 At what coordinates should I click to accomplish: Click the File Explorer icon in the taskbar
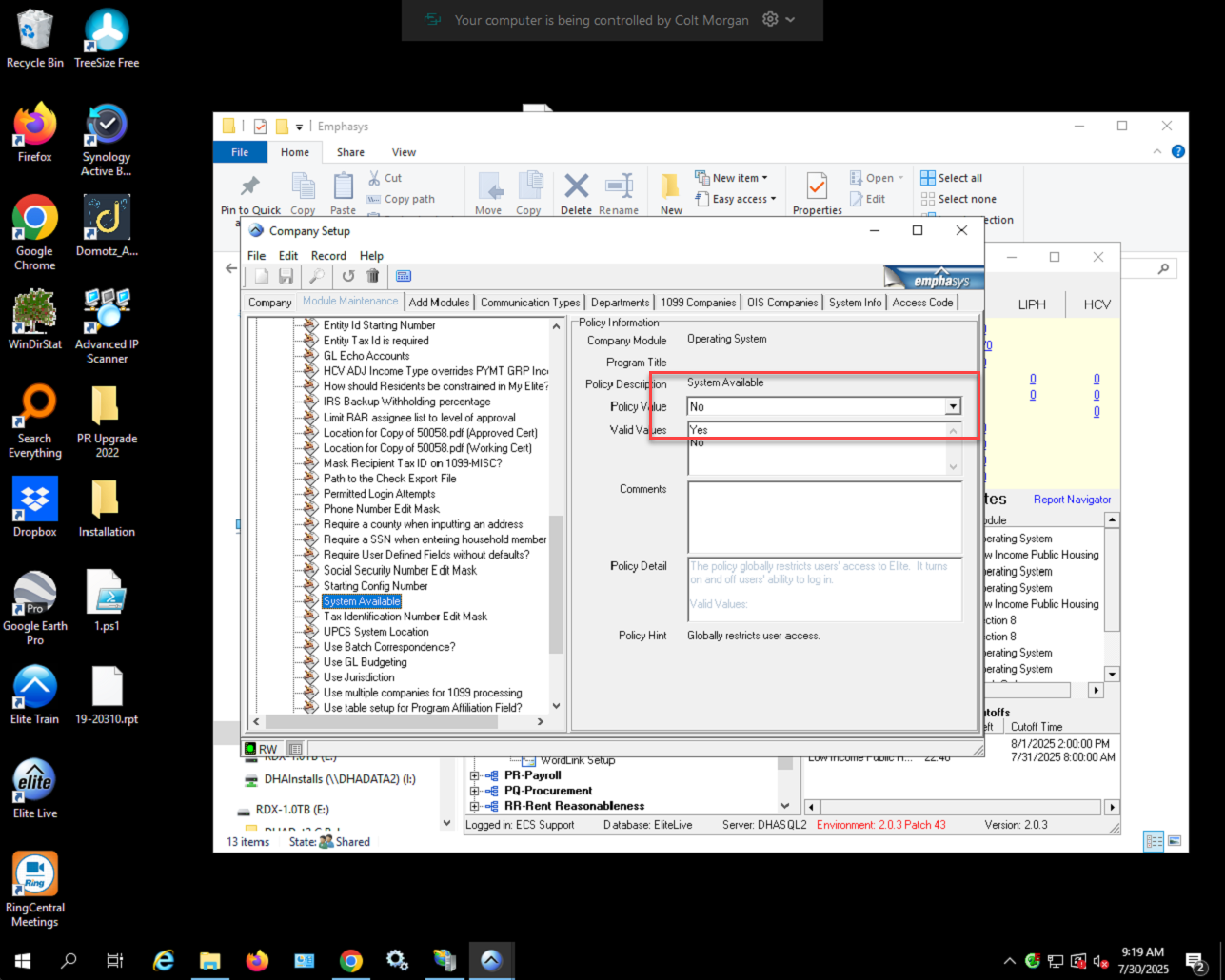click(210, 961)
